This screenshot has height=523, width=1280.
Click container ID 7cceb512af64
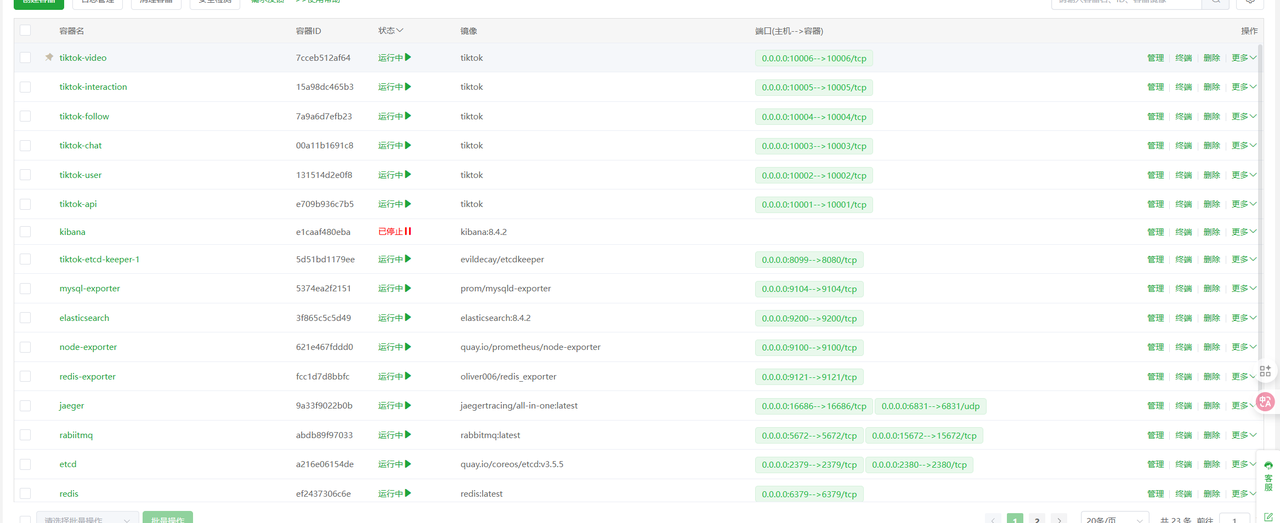323,58
